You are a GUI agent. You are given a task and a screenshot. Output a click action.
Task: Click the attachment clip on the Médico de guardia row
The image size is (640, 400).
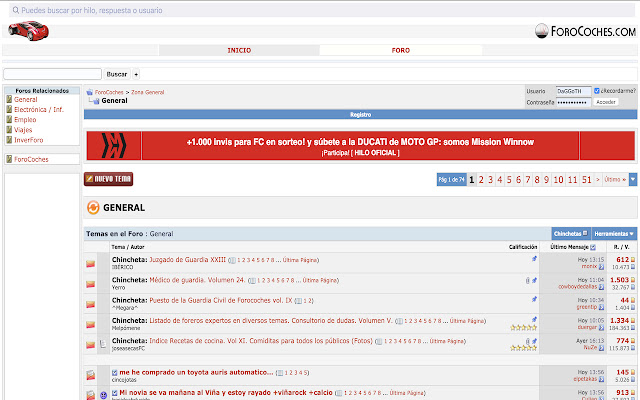528,280
